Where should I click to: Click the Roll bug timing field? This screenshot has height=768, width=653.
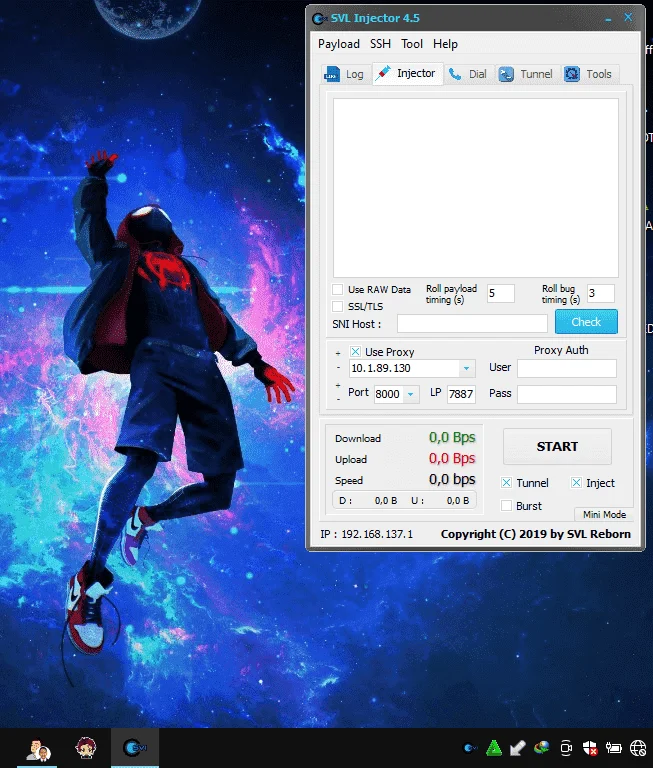point(601,293)
